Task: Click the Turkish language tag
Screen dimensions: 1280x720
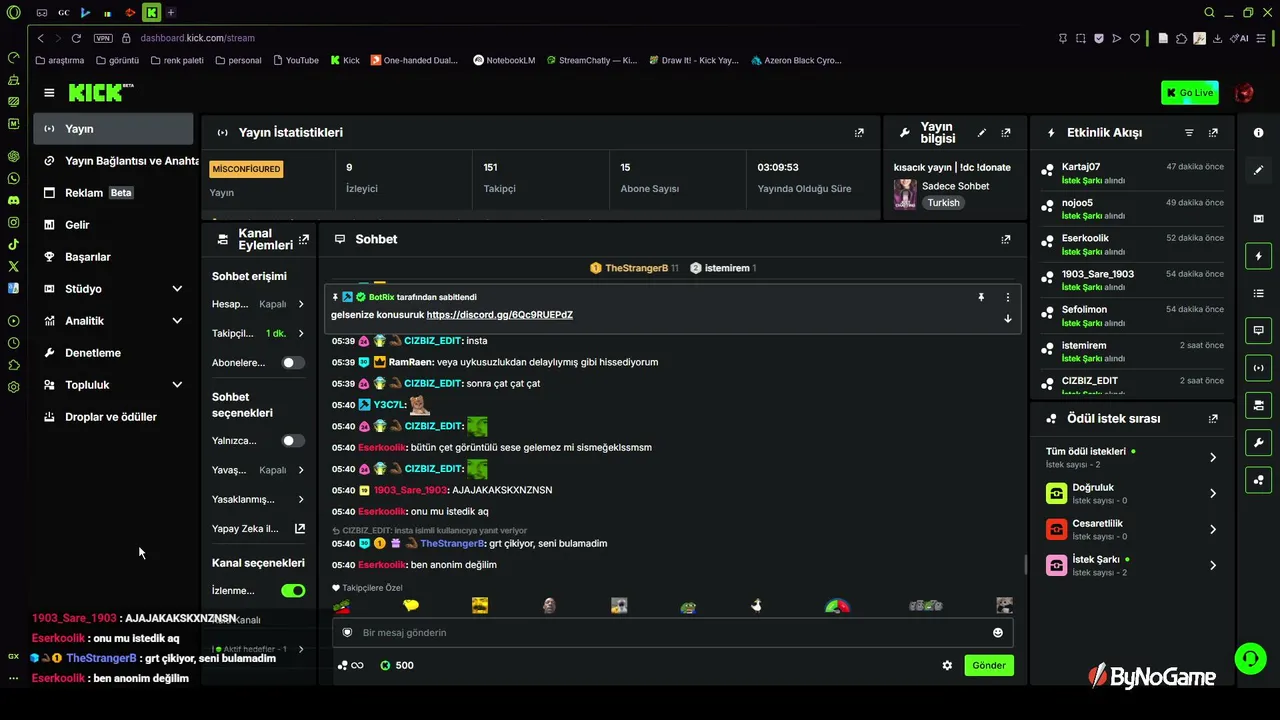Action: point(943,203)
